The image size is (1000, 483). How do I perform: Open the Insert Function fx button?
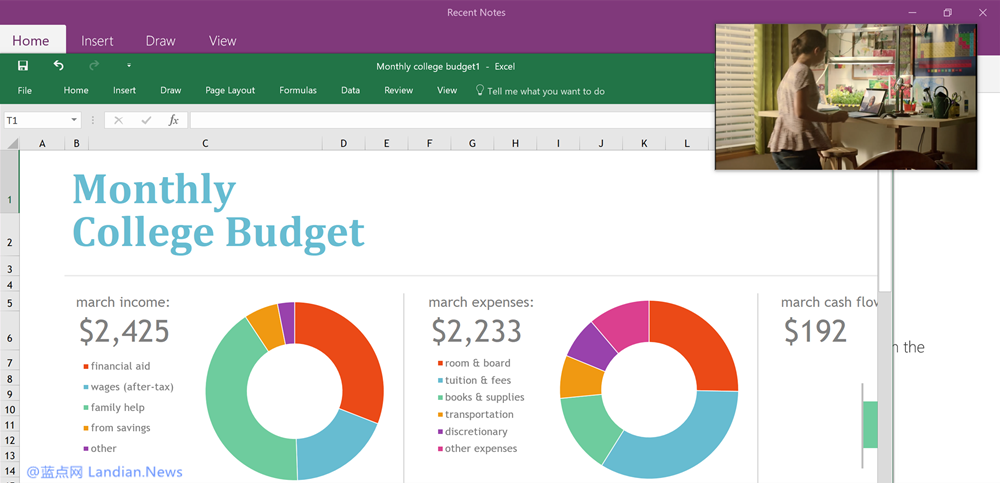[x=173, y=120]
